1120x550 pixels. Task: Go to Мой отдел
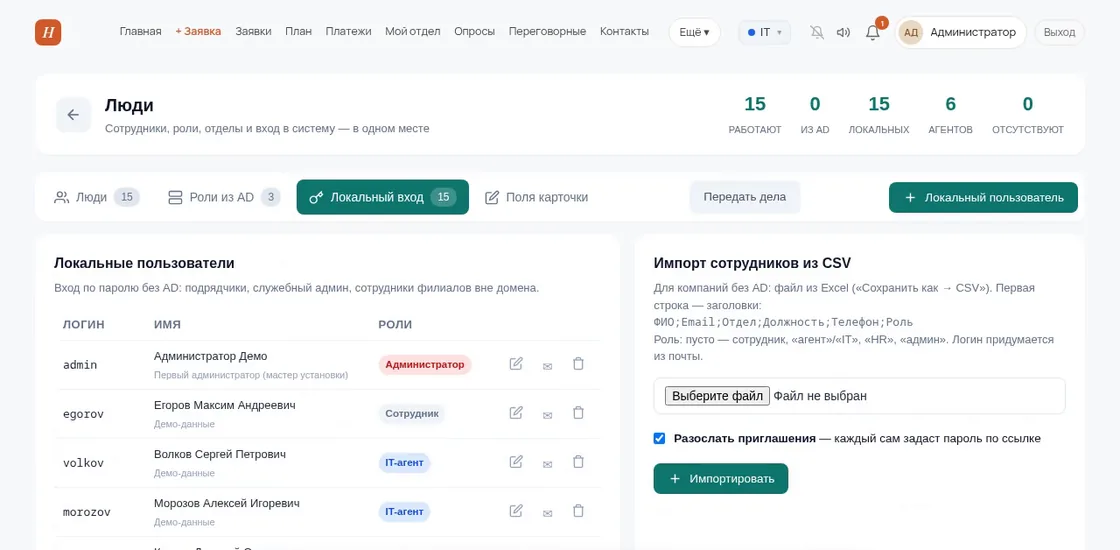tap(413, 31)
